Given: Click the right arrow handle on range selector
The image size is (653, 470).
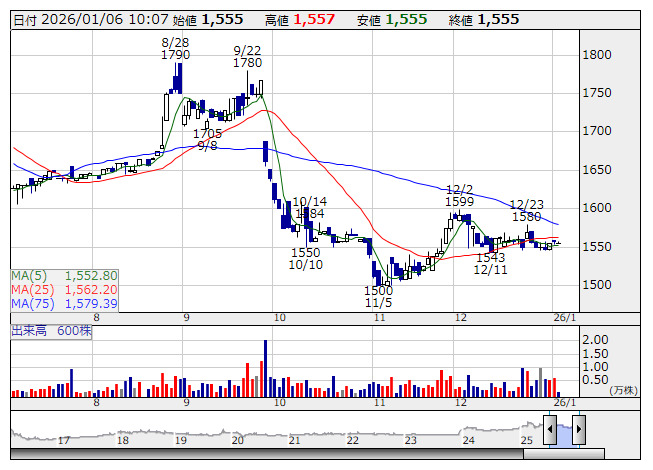Looking at the screenshot, I should coord(579,429).
